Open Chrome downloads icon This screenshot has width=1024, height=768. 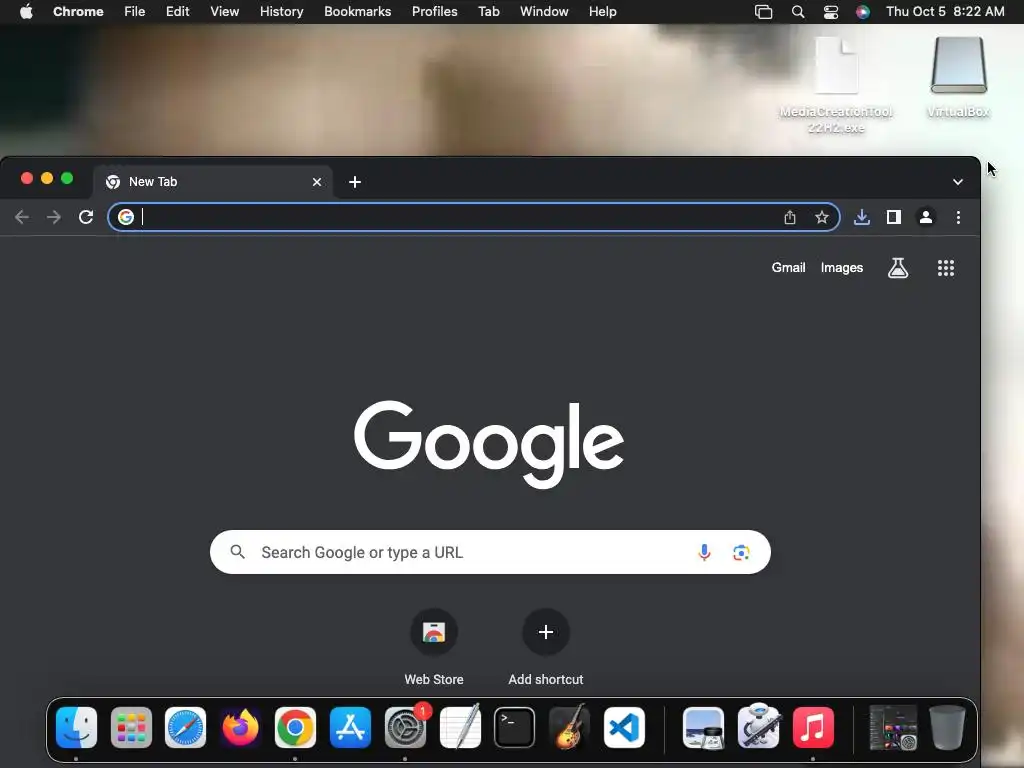coord(862,217)
